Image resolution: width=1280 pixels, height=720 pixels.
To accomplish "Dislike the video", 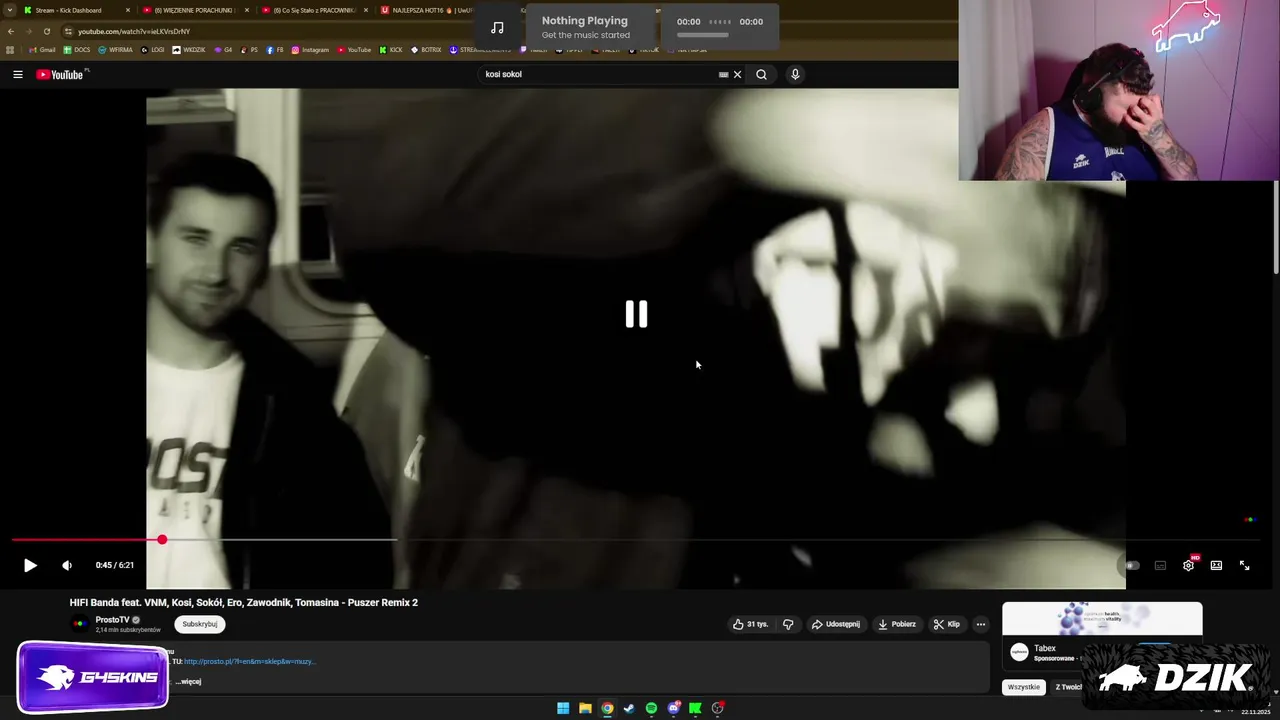I will tap(788, 624).
